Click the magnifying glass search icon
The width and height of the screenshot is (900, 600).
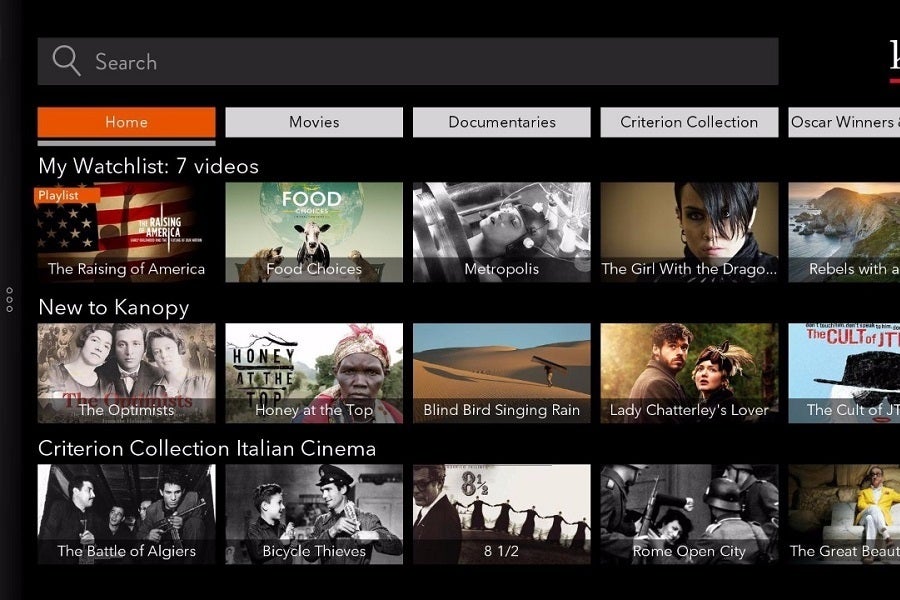66,61
